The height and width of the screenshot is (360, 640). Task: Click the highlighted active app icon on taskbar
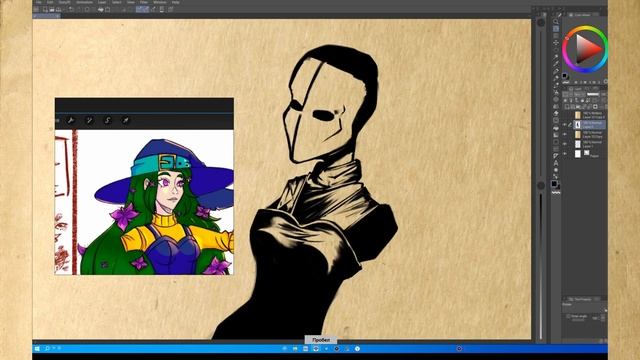tap(316, 348)
